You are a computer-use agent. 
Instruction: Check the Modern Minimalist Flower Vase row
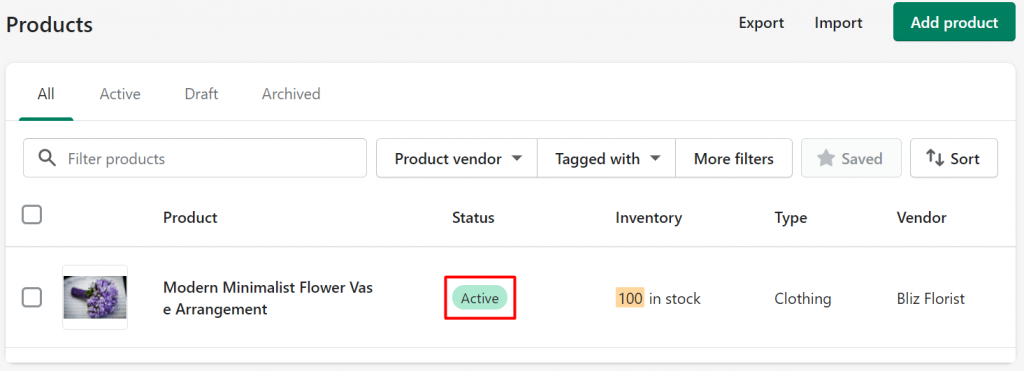(x=32, y=297)
